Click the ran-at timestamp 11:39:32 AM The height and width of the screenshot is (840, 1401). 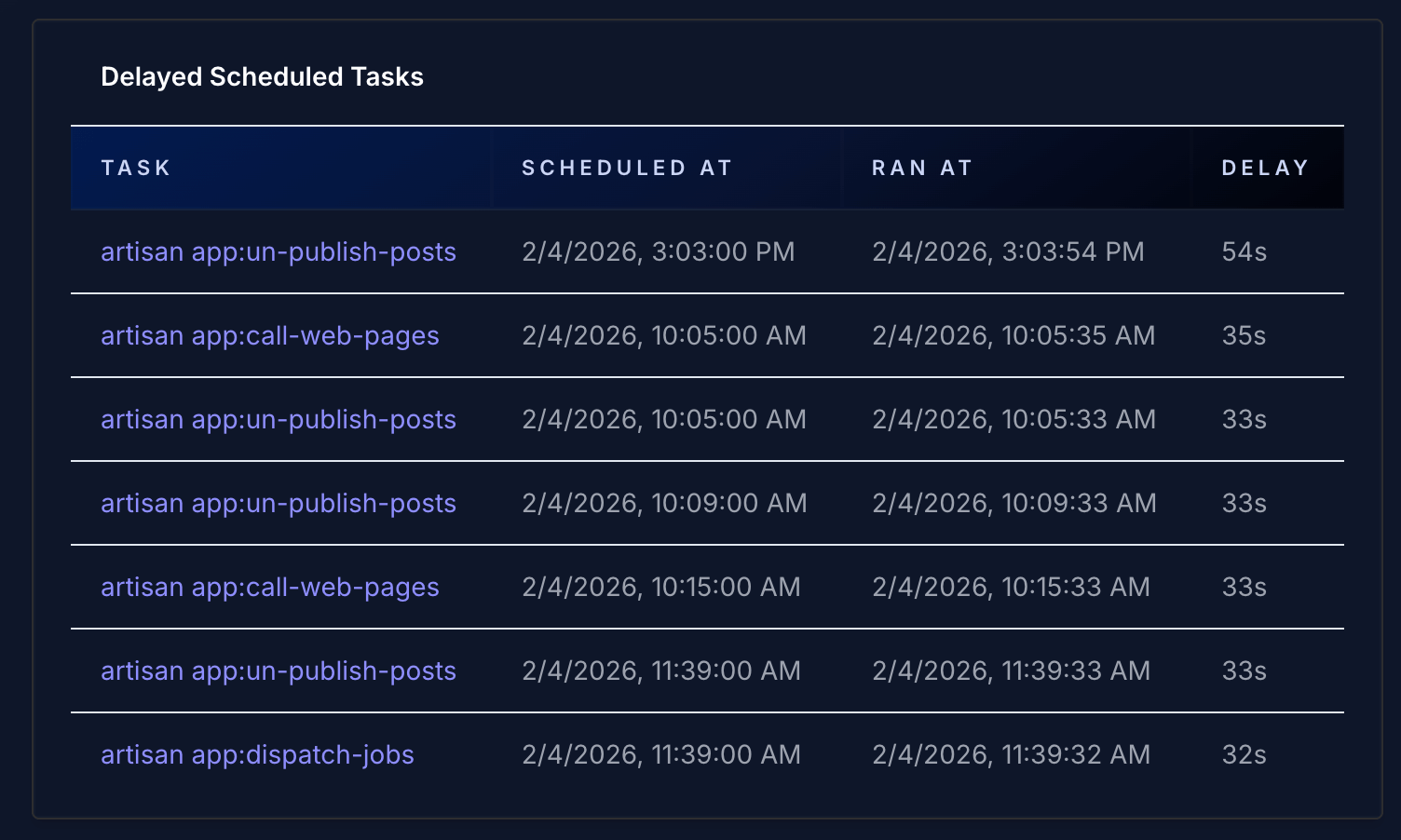click(x=1011, y=754)
